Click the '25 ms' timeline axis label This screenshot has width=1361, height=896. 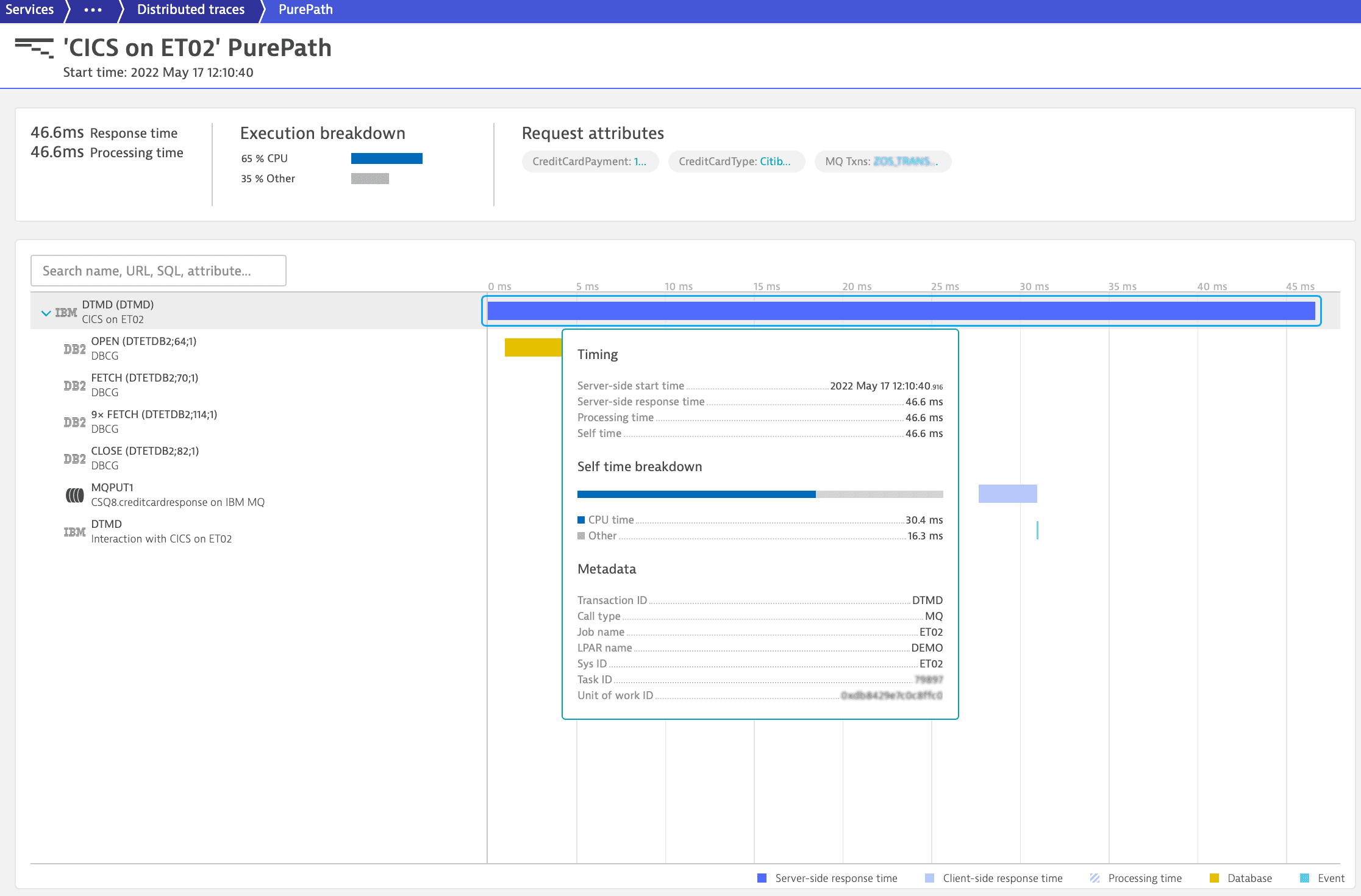pos(945,286)
